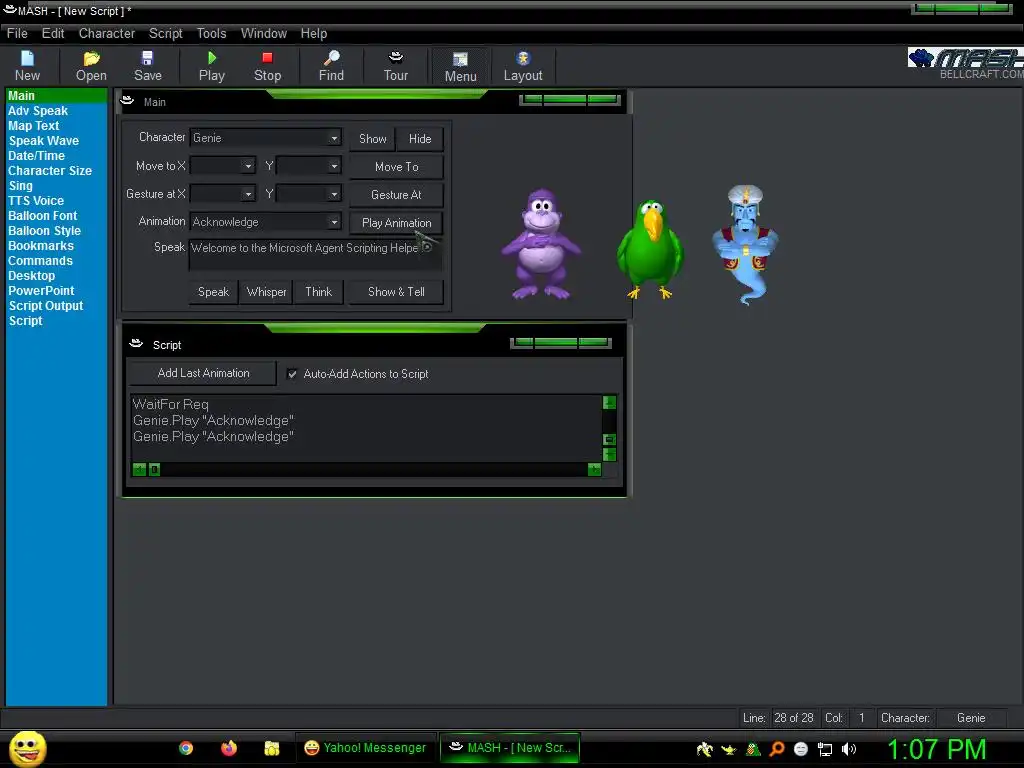Select PowerPoint in the sidebar

[41, 291]
